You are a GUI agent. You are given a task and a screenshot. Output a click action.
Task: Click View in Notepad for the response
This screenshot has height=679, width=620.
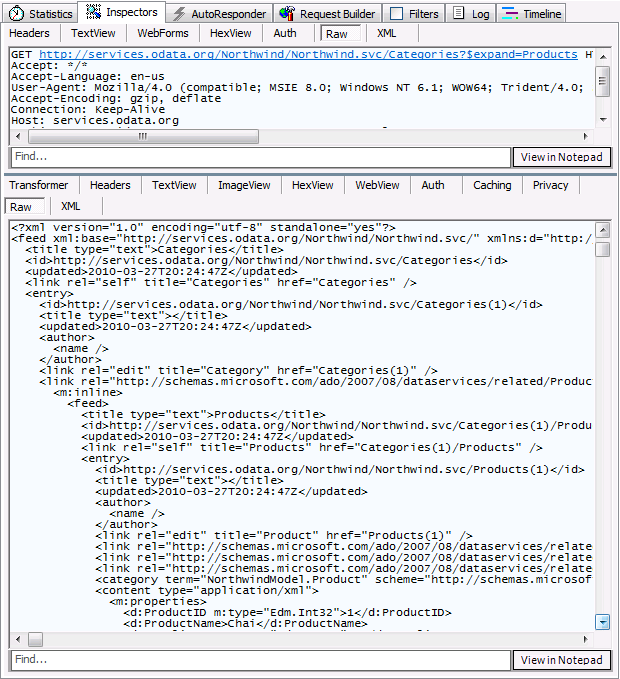click(x=562, y=660)
